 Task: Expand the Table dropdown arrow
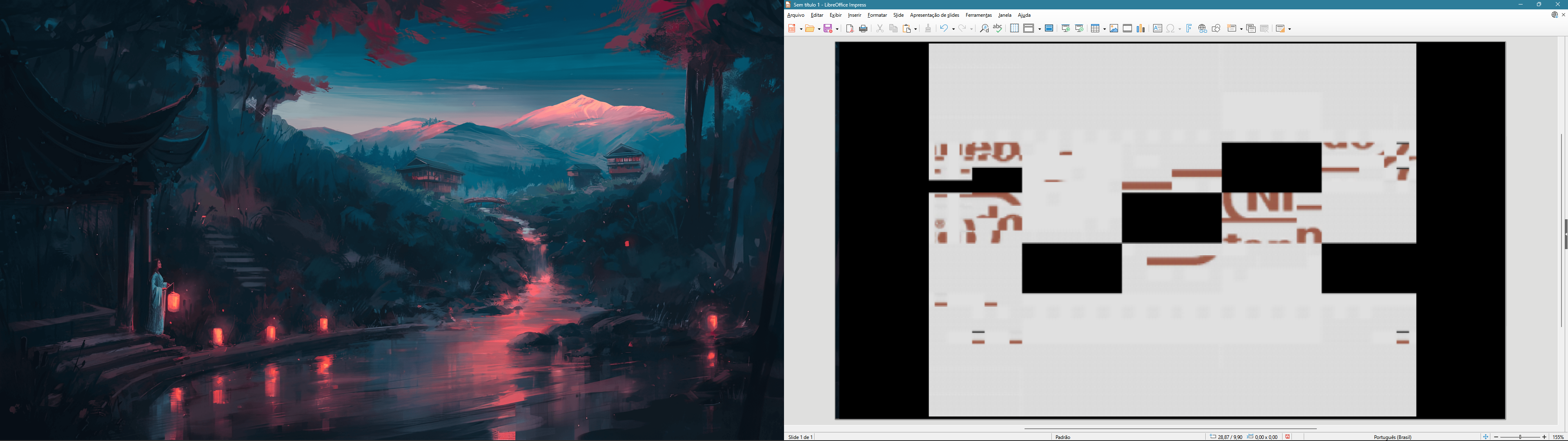pos(1104,29)
